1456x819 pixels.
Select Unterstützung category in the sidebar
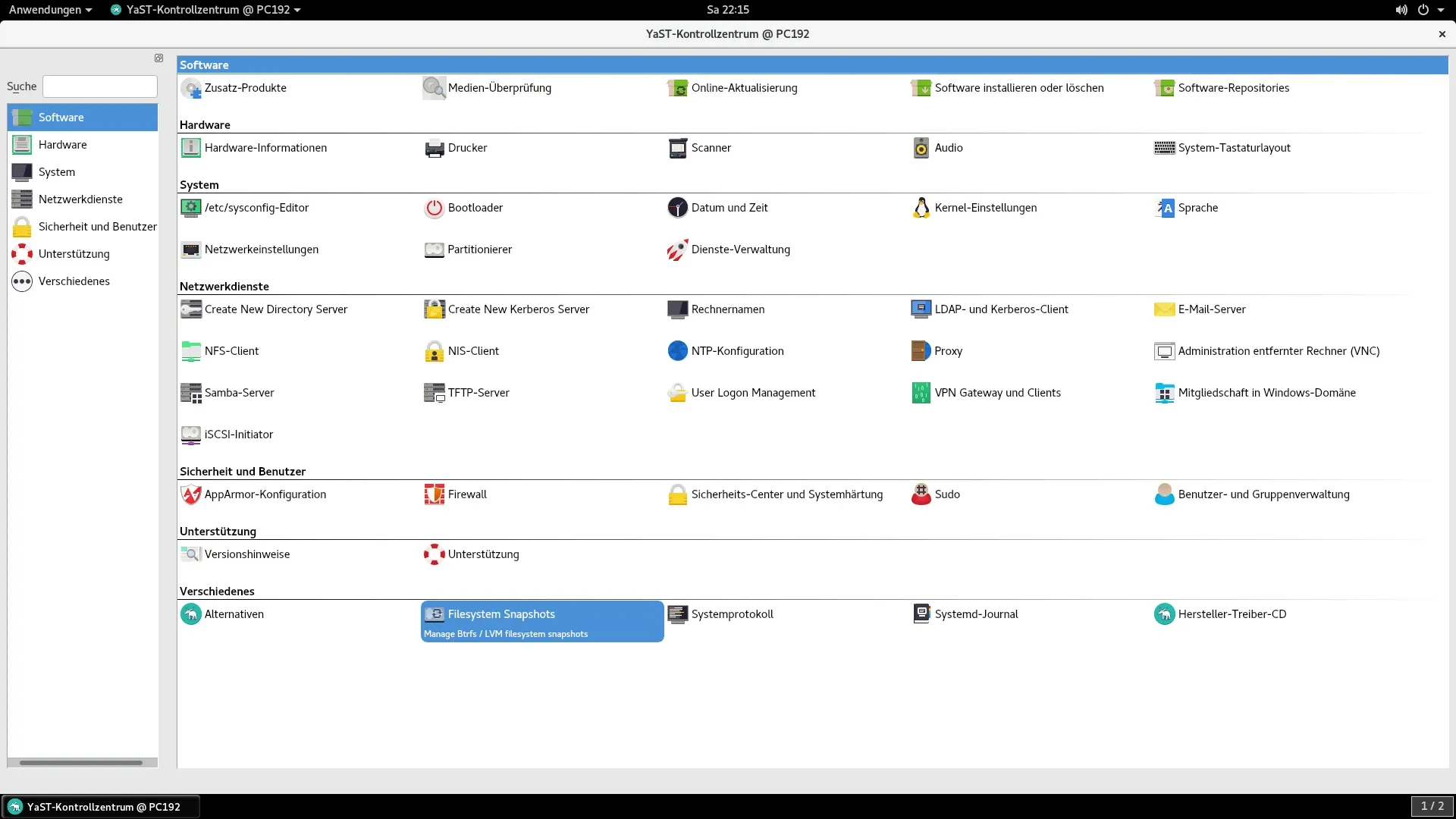click(83, 254)
